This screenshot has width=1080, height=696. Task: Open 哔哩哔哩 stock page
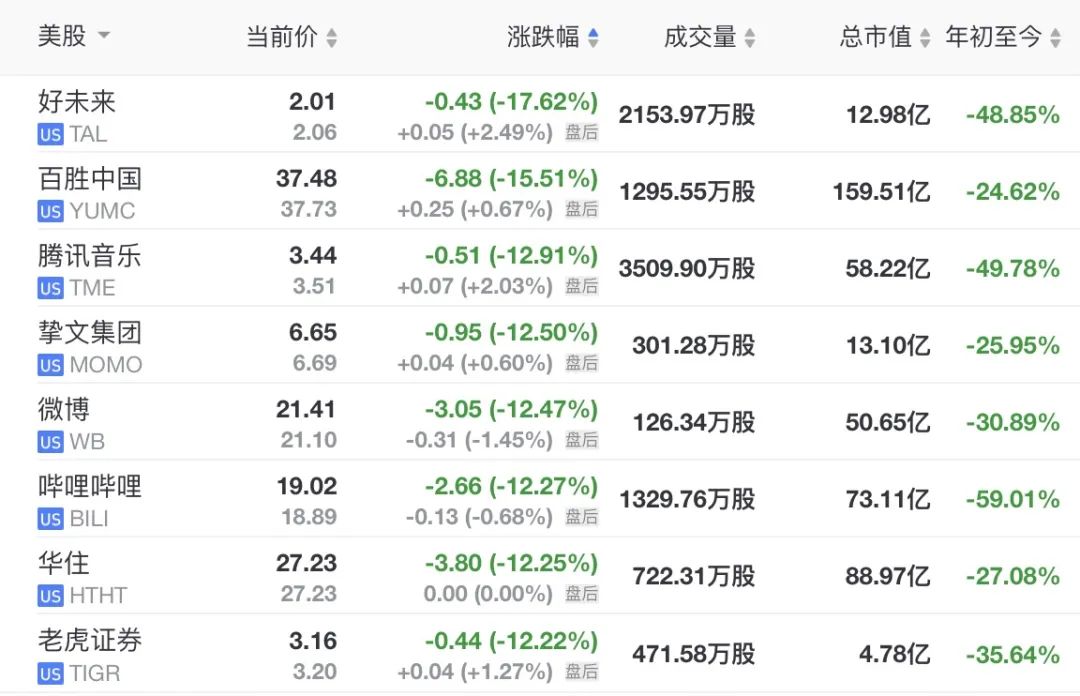pos(540,499)
